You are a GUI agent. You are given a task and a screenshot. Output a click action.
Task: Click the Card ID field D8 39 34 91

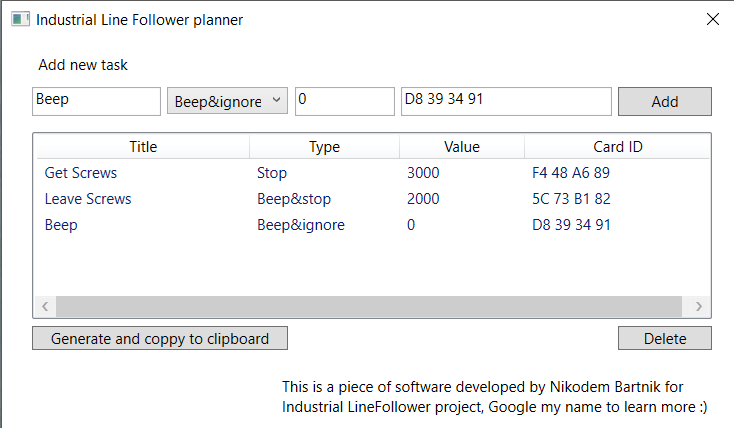(505, 101)
